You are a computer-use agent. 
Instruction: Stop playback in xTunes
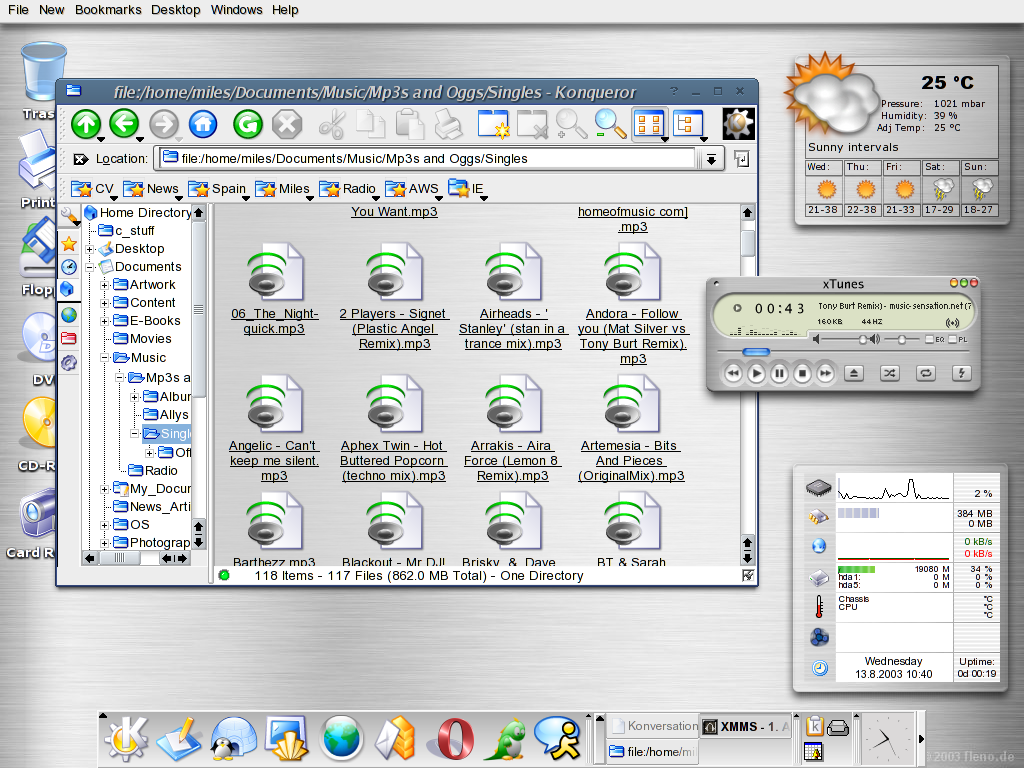pos(803,374)
